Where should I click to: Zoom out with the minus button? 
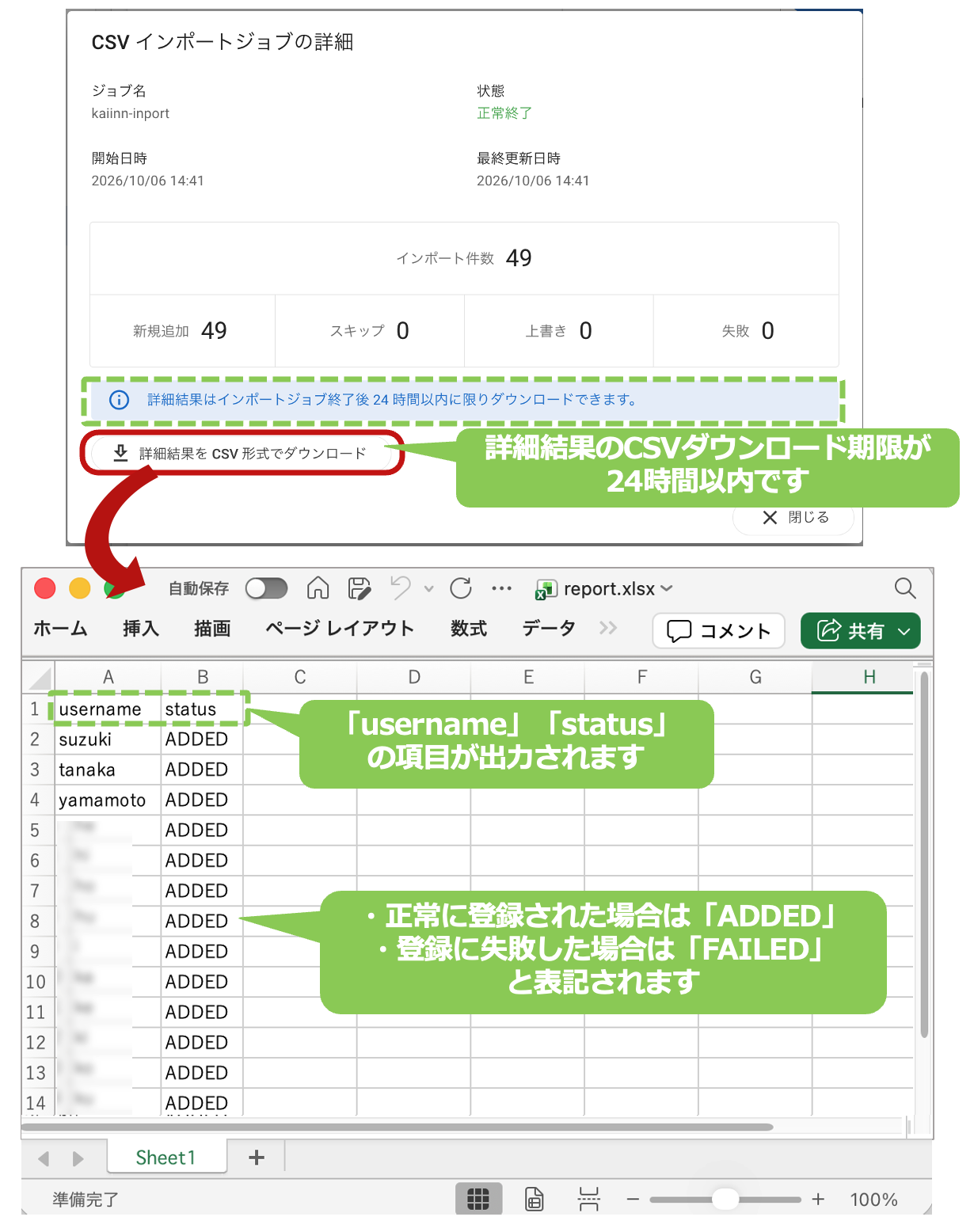[633, 1200]
